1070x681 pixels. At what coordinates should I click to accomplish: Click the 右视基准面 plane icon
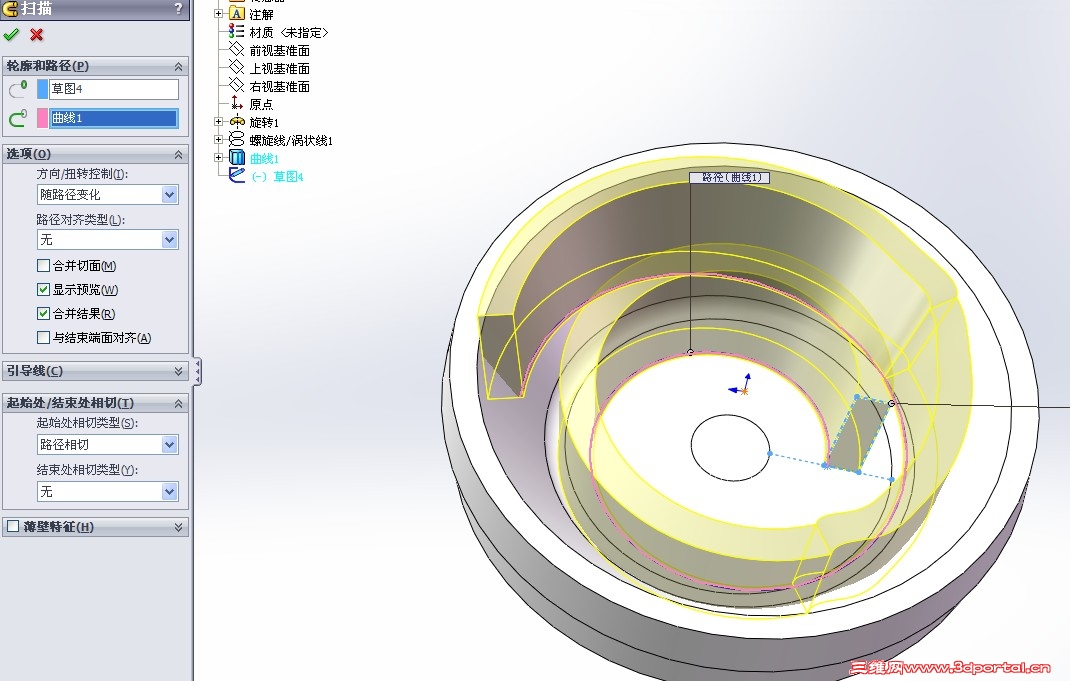coord(236,85)
